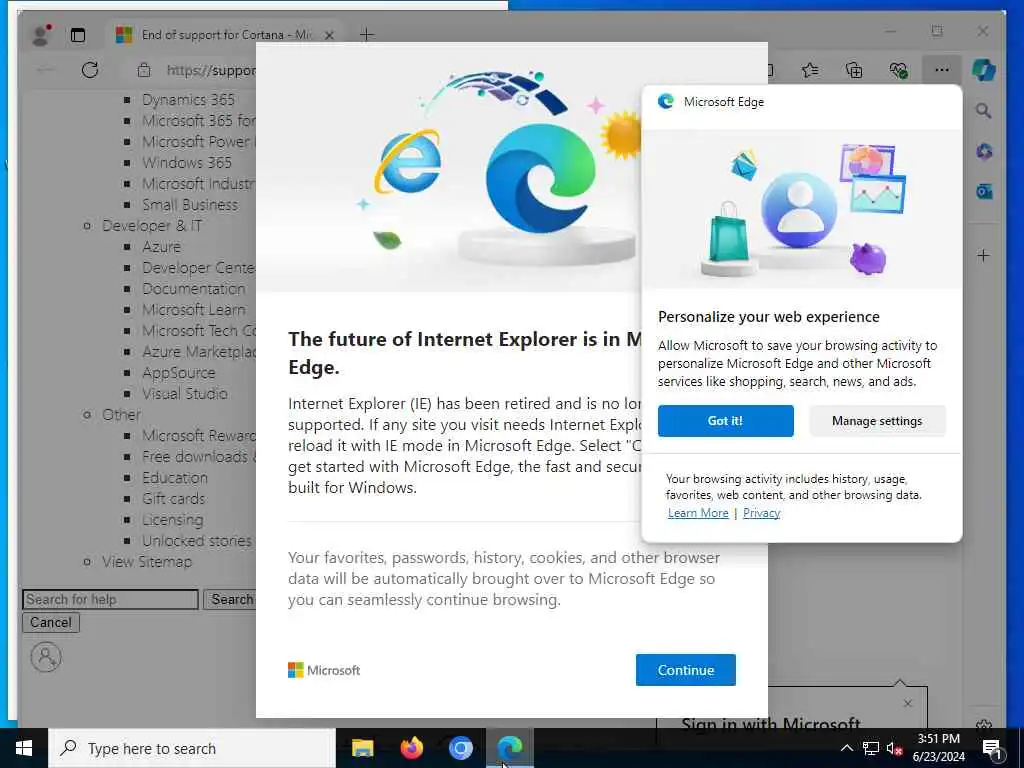Click the Search button beside the help field
The height and width of the screenshot is (768, 1024).
point(231,600)
